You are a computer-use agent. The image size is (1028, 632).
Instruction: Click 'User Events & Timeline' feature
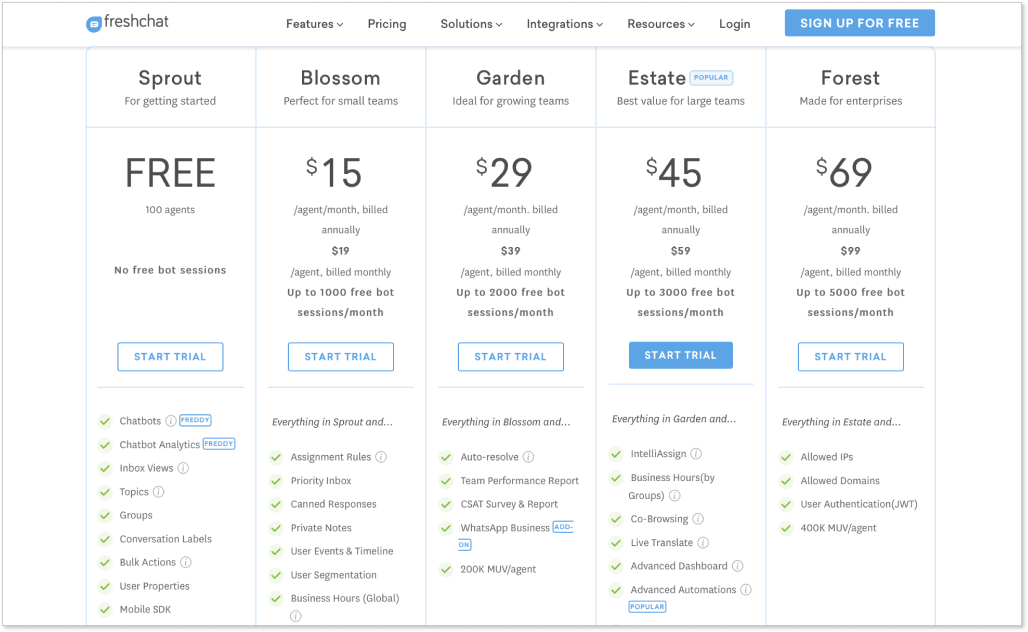click(342, 551)
